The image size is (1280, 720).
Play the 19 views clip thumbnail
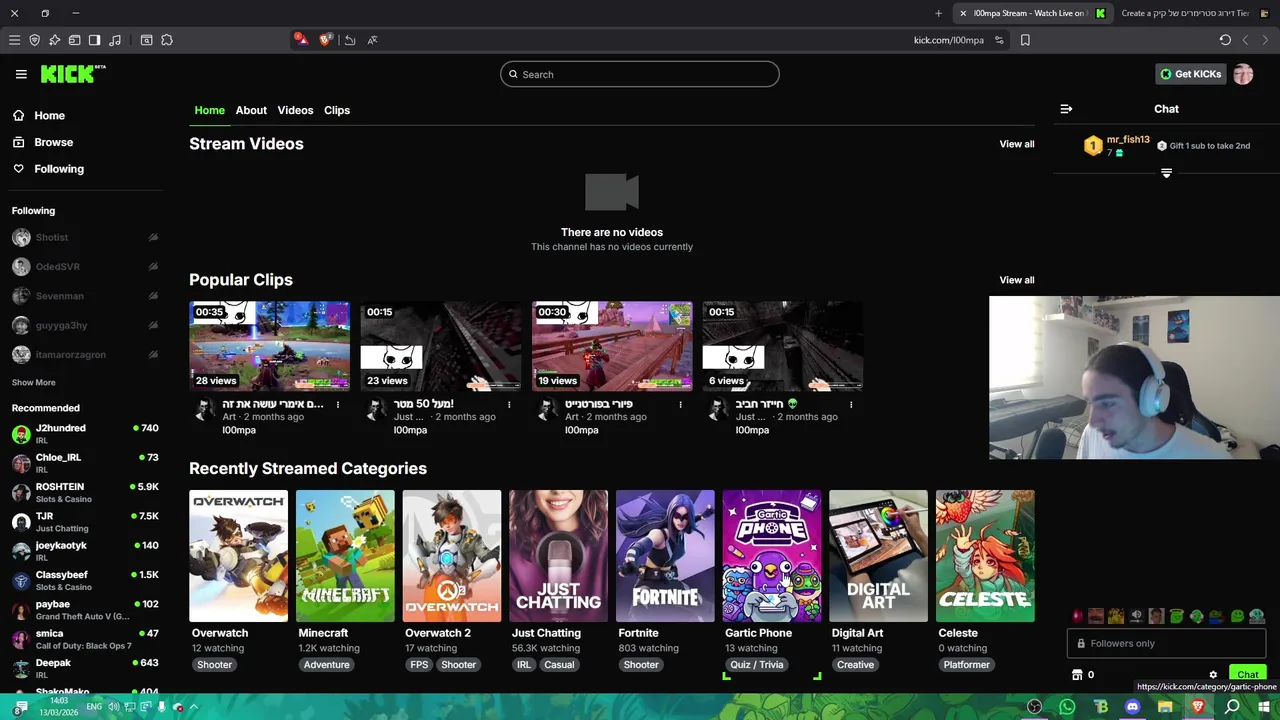click(612, 346)
